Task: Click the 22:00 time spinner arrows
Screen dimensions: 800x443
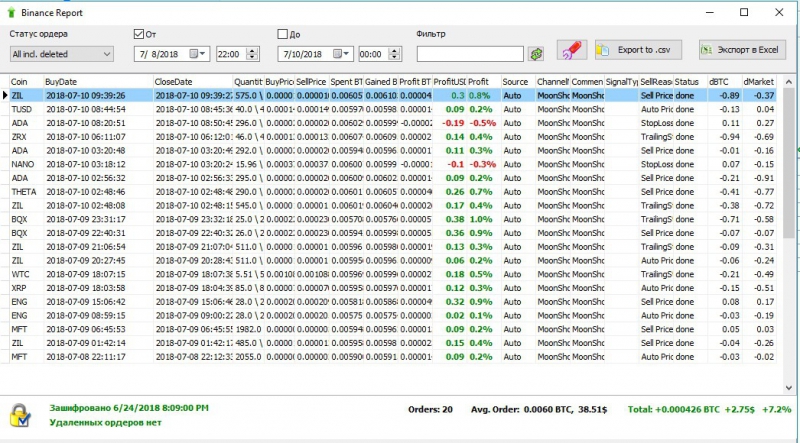Action: tap(250, 53)
